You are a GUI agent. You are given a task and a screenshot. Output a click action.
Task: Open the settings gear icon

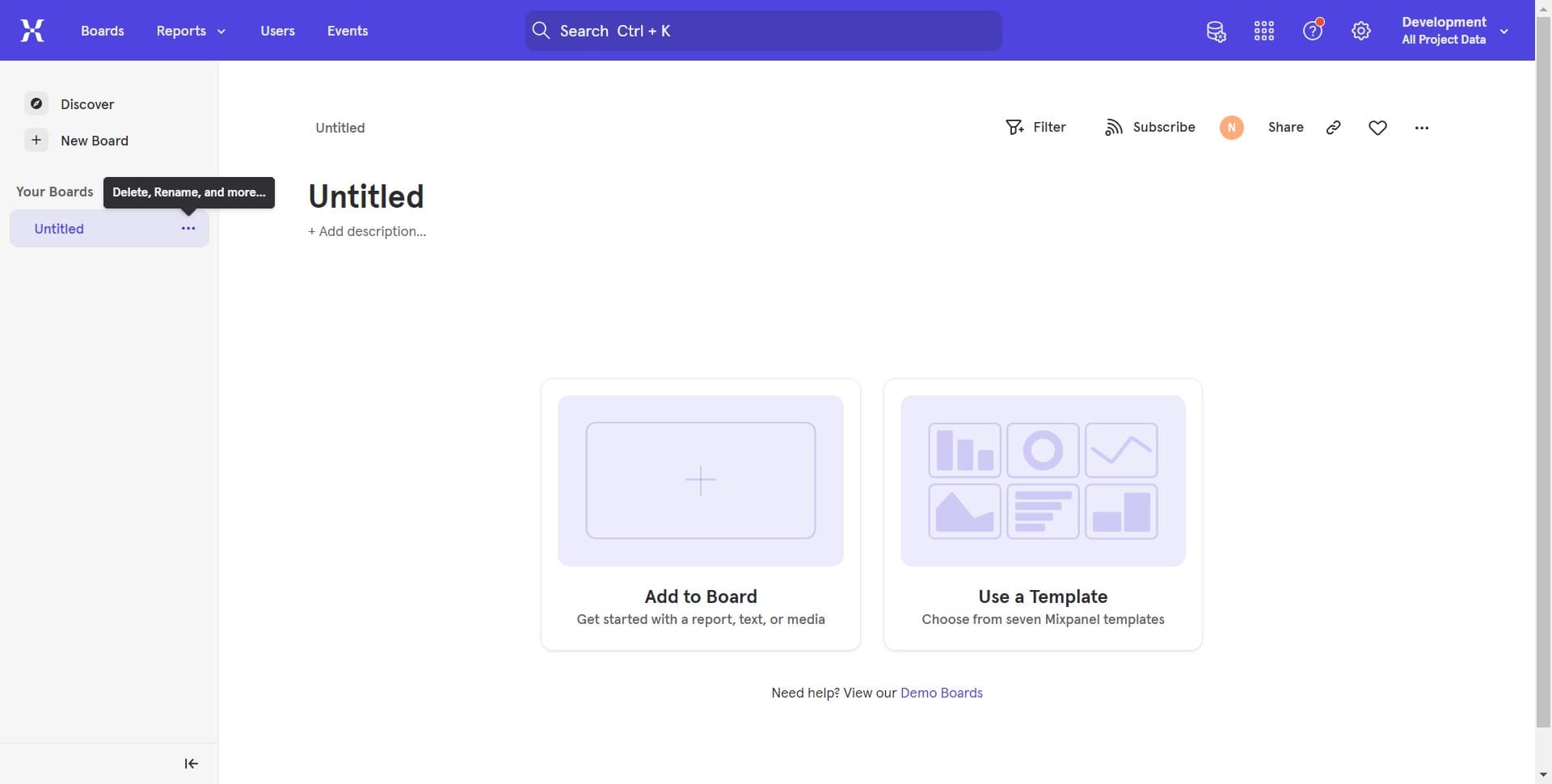pos(1361,31)
